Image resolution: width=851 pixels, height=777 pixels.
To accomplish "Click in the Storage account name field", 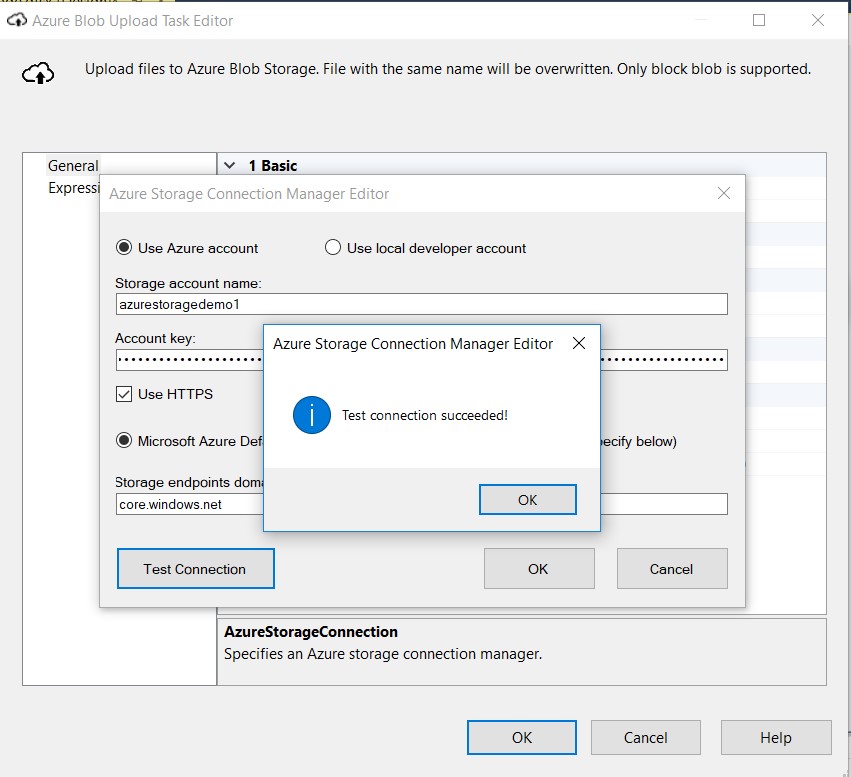I will [420, 305].
